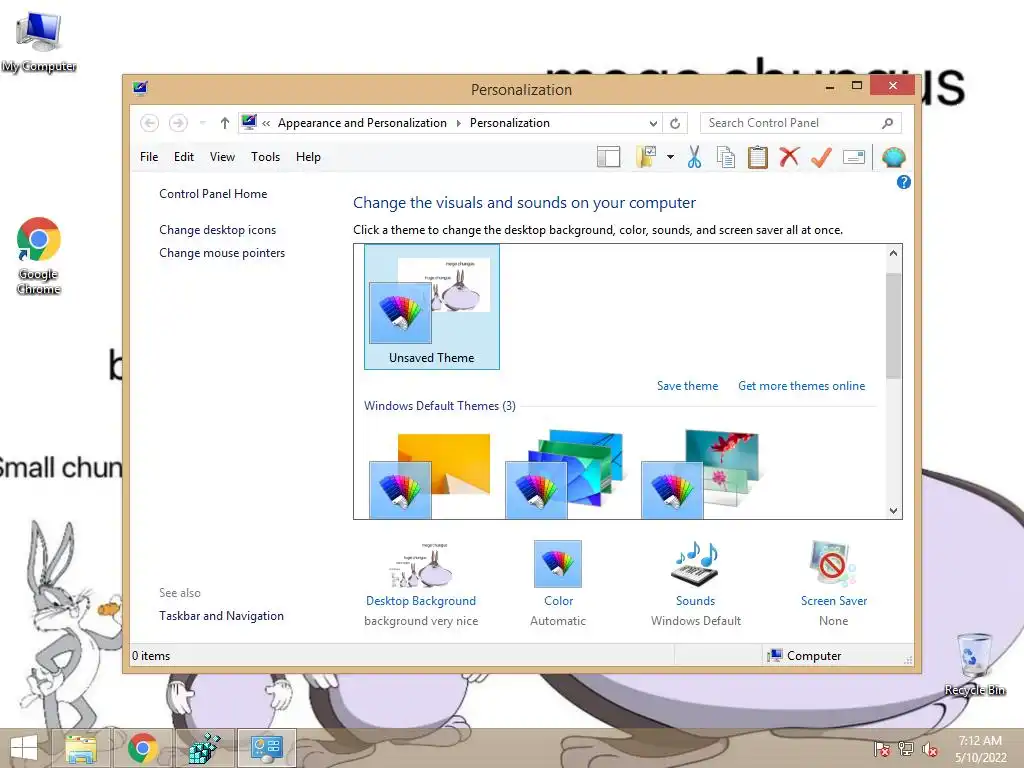Open the blue Help question mark
This screenshot has width=1024, height=768.
click(x=903, y=182)
